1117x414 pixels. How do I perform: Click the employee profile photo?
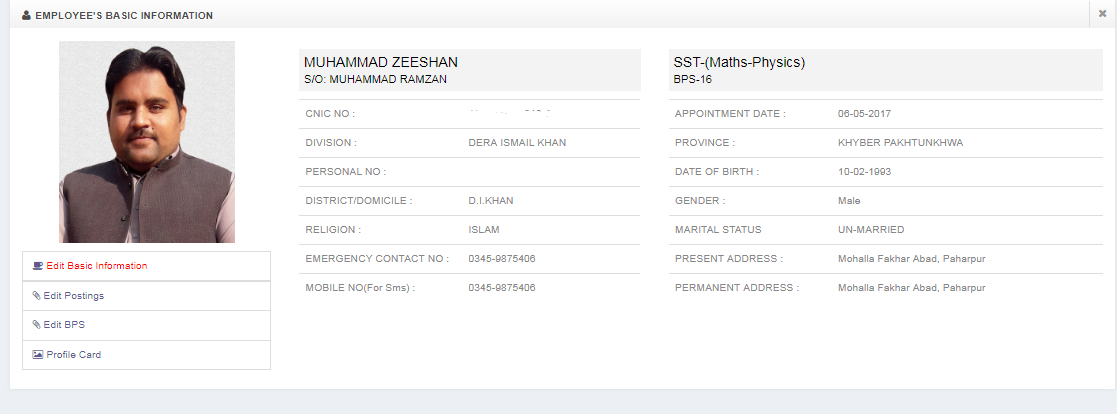pos(147,142)
